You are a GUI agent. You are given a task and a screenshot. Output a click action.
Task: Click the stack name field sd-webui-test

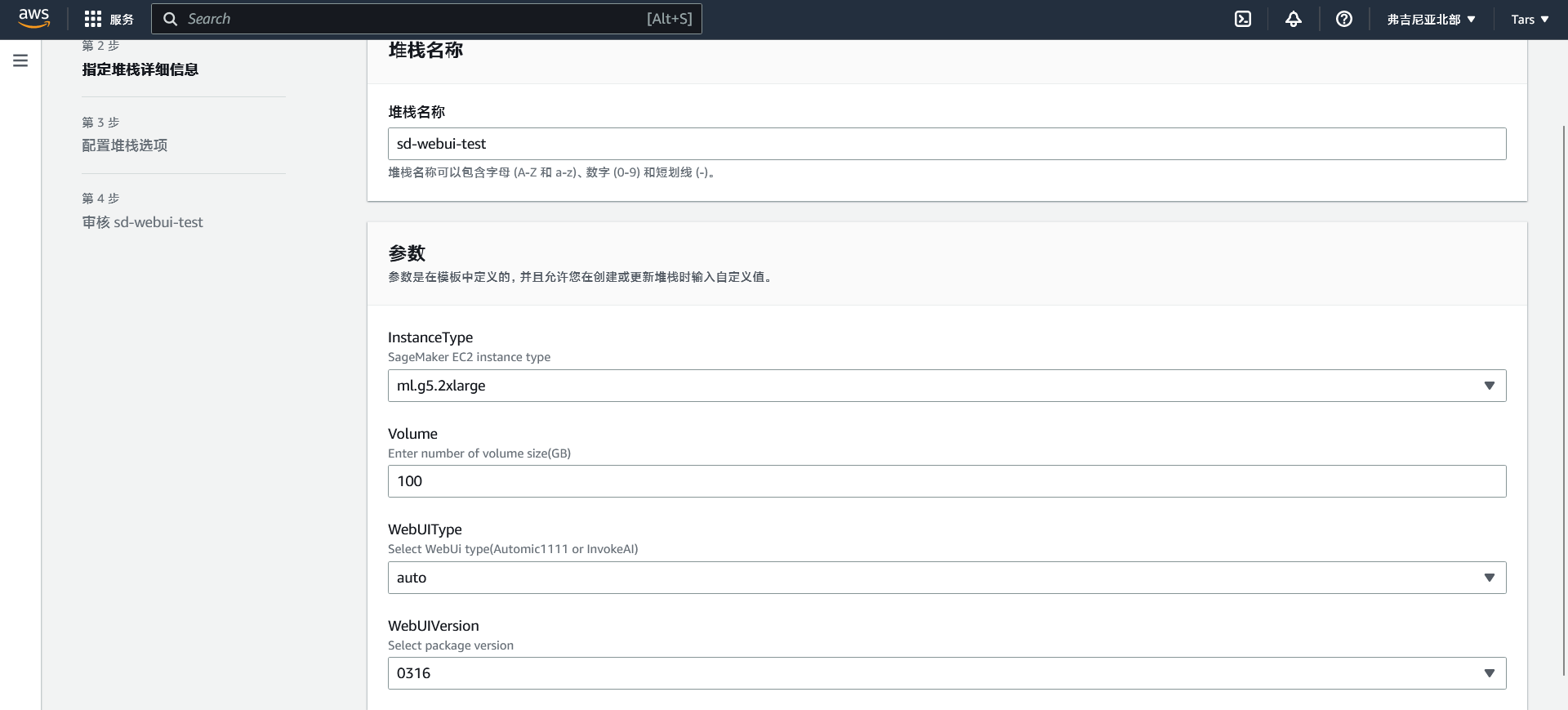coord(946,144)
